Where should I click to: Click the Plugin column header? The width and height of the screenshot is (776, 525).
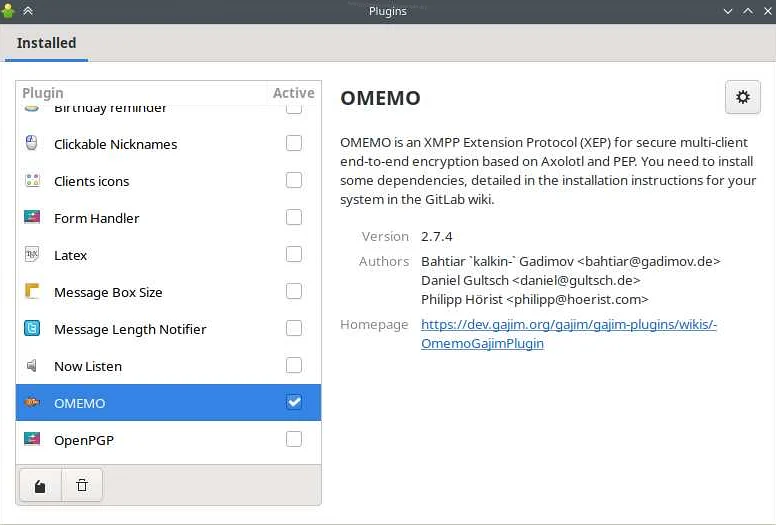(42, 93)
